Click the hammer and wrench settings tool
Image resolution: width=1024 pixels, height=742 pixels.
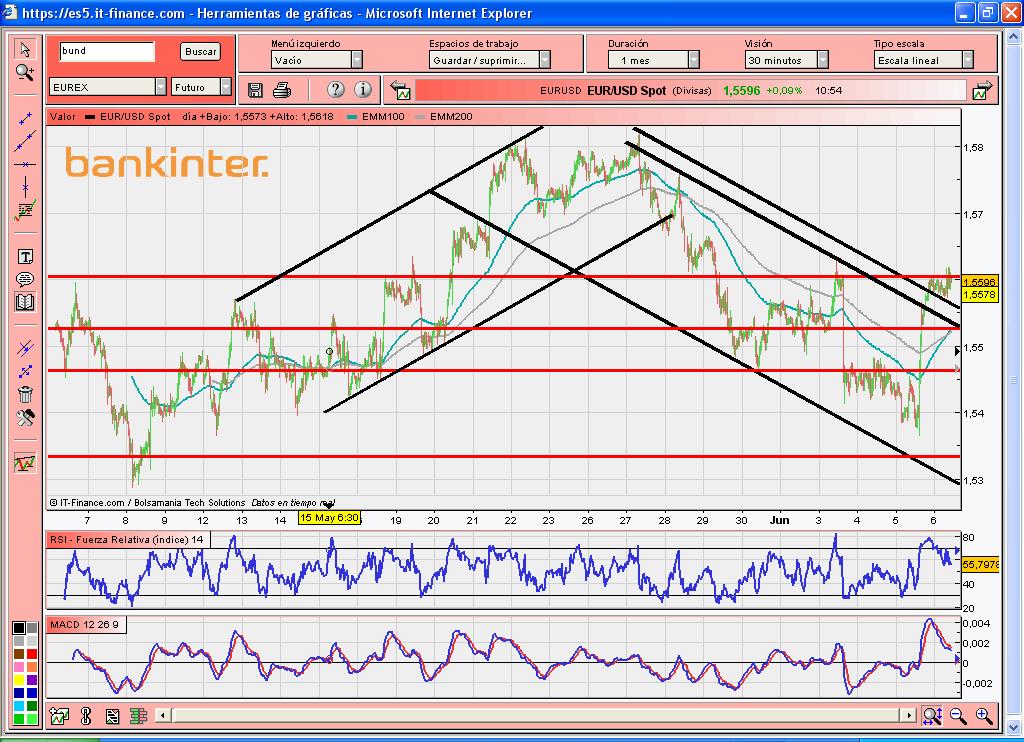pos(25,417)
